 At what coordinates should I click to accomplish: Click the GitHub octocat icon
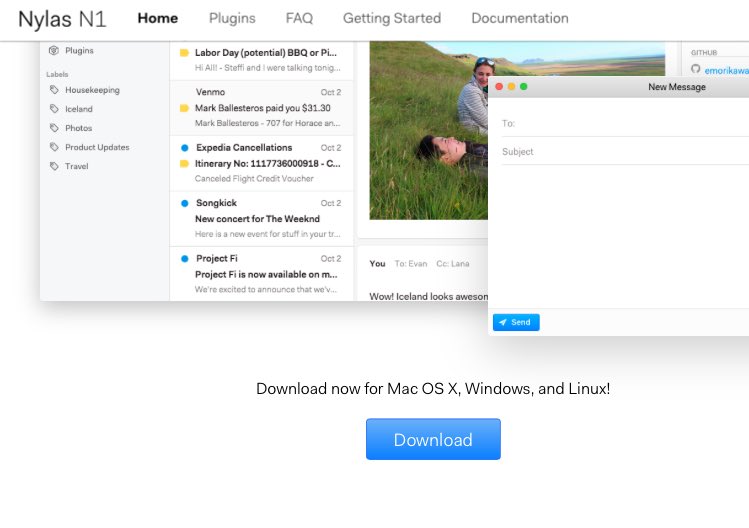pyautogui.click(x=696, y=69)
